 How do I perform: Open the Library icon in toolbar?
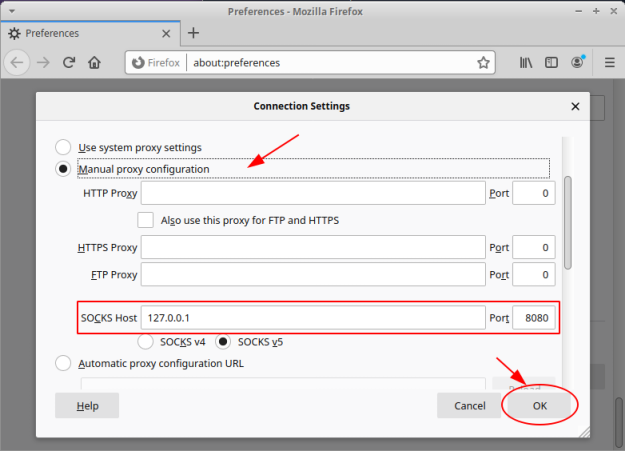pyautogui.click(x=526, y=63)
